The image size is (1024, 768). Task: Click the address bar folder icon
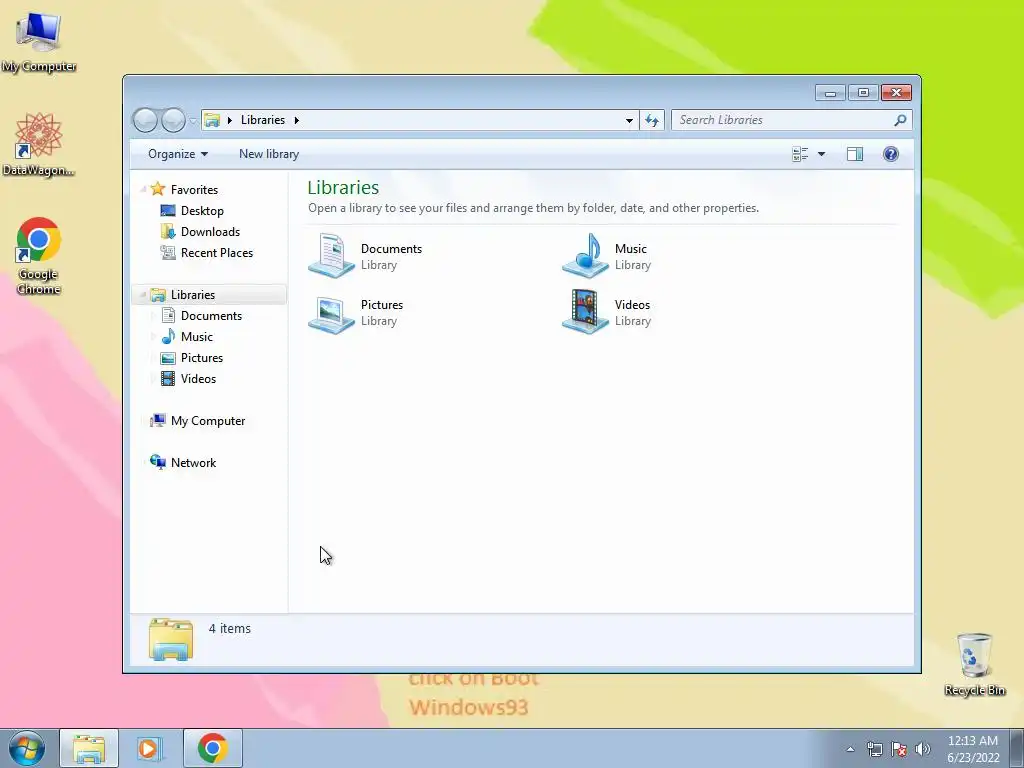[x=212, y=120]
